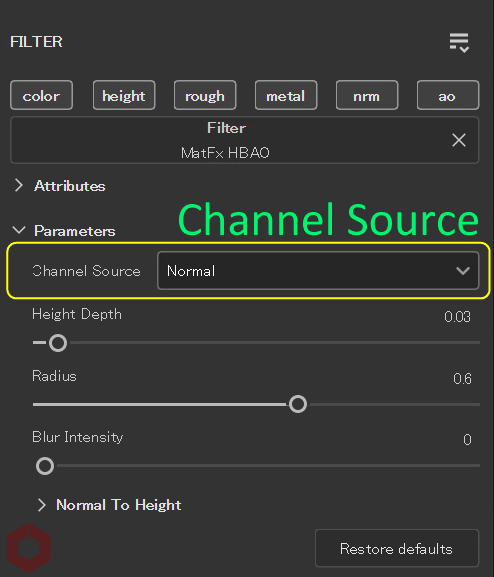The image size is (494, 577).
Task: Toggle the height channel button
Action: coord(124,95)
